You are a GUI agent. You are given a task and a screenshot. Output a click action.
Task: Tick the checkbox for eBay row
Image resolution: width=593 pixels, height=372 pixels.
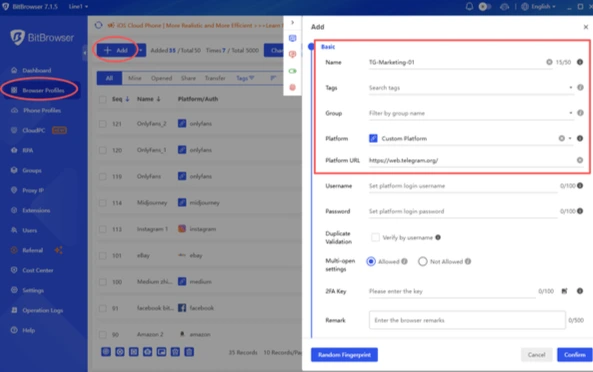click(x=102, y=256)
